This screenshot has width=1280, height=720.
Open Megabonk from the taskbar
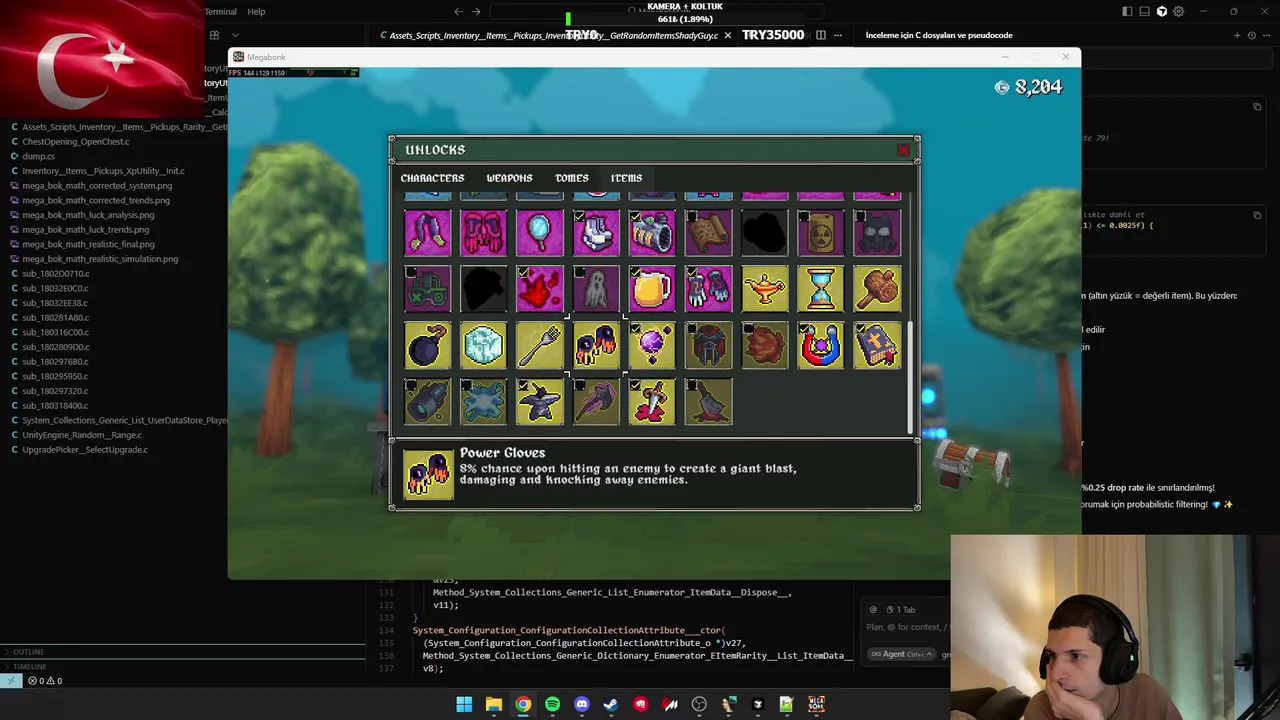point(816,705)
